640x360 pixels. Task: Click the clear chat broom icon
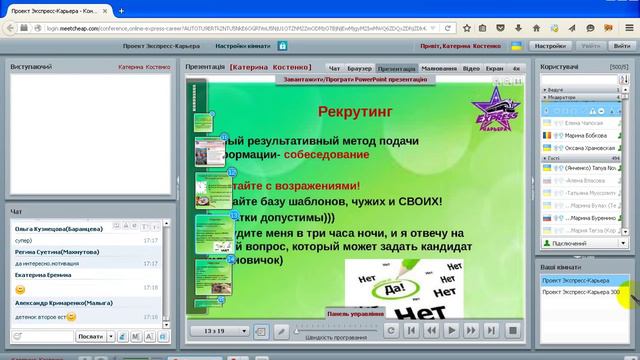[122, 337]
